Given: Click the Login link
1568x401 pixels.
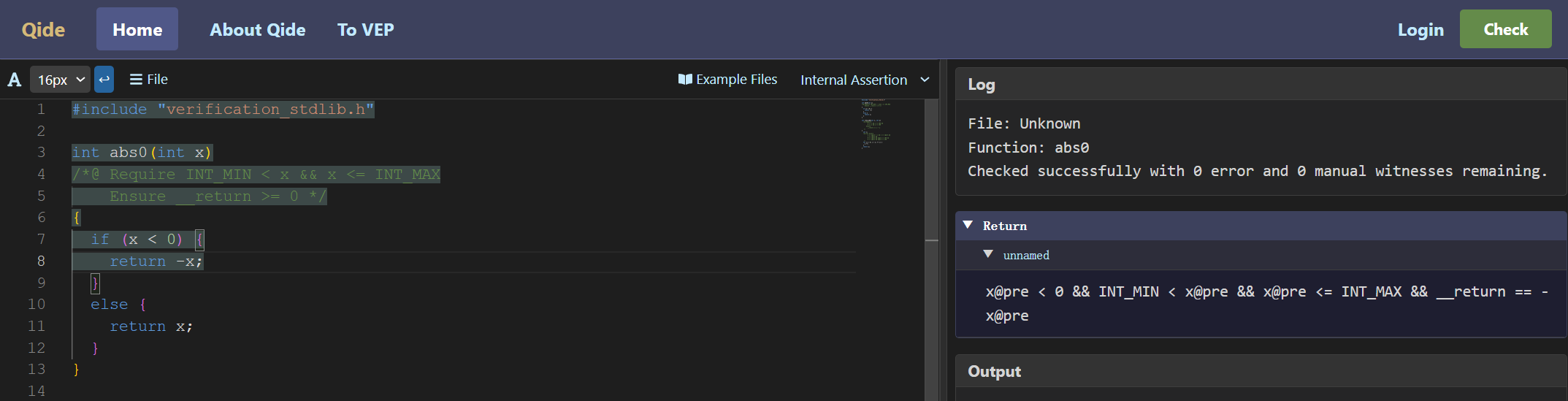Looking at the screenshot, I should (1420, 30).
